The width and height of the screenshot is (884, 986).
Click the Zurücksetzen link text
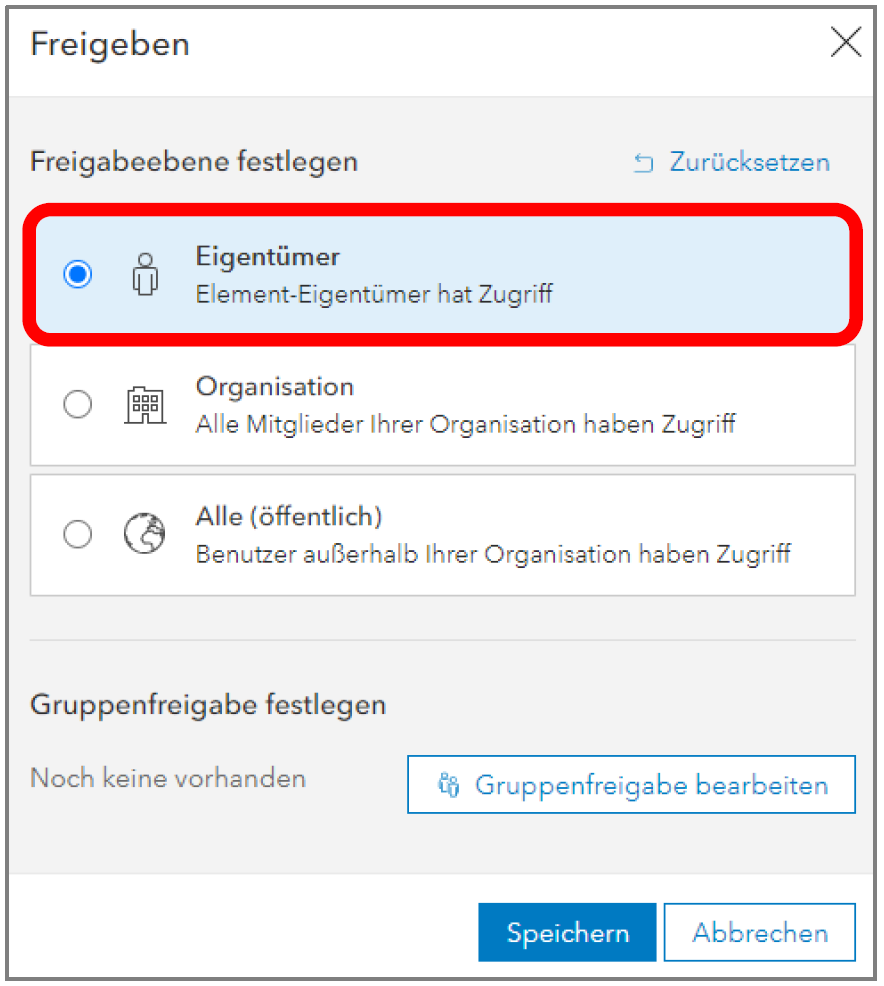pos(749,162)
